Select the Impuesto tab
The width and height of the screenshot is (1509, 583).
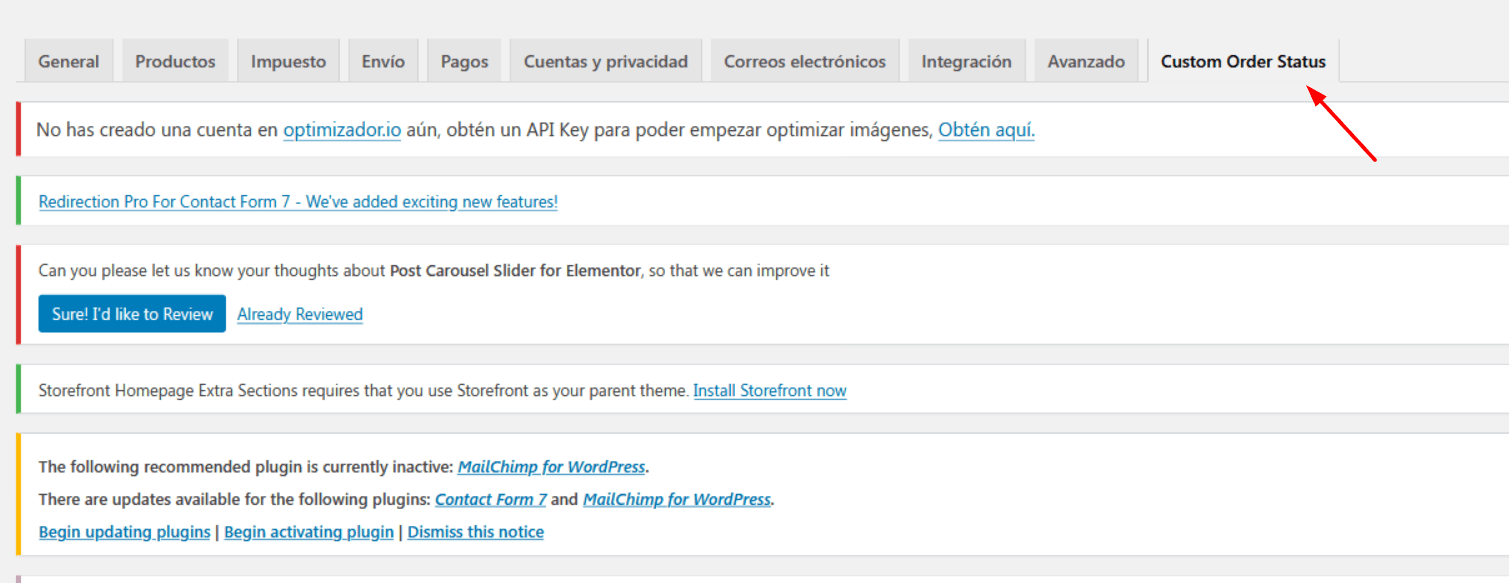tap(288, 61)
